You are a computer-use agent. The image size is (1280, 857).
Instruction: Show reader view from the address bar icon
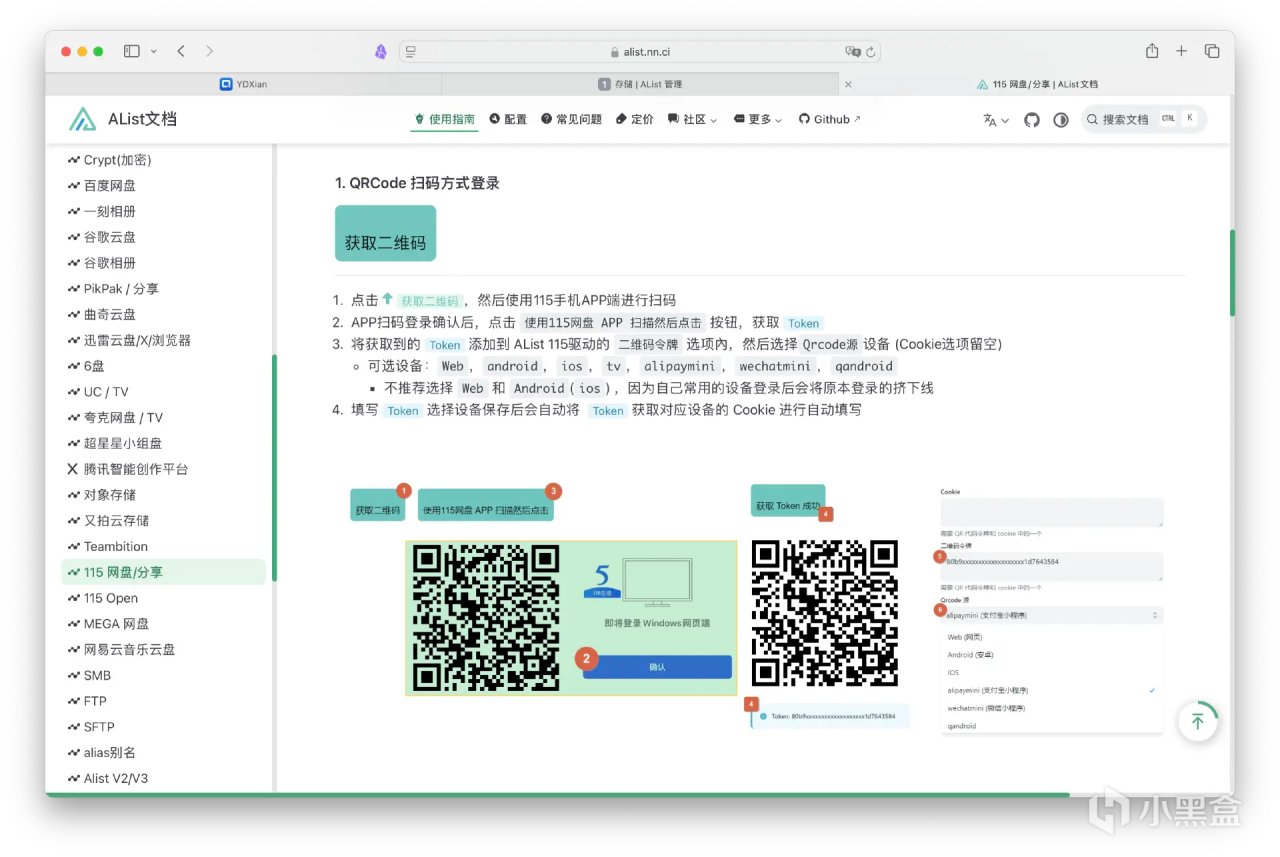pyautogui.click(x=411, y=52)
